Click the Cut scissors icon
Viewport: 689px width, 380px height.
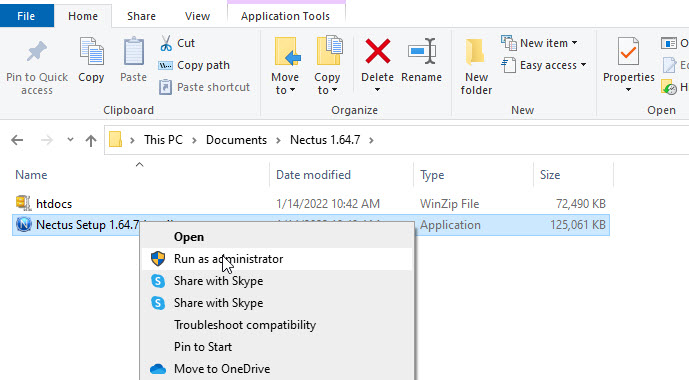tap(166, 43)
